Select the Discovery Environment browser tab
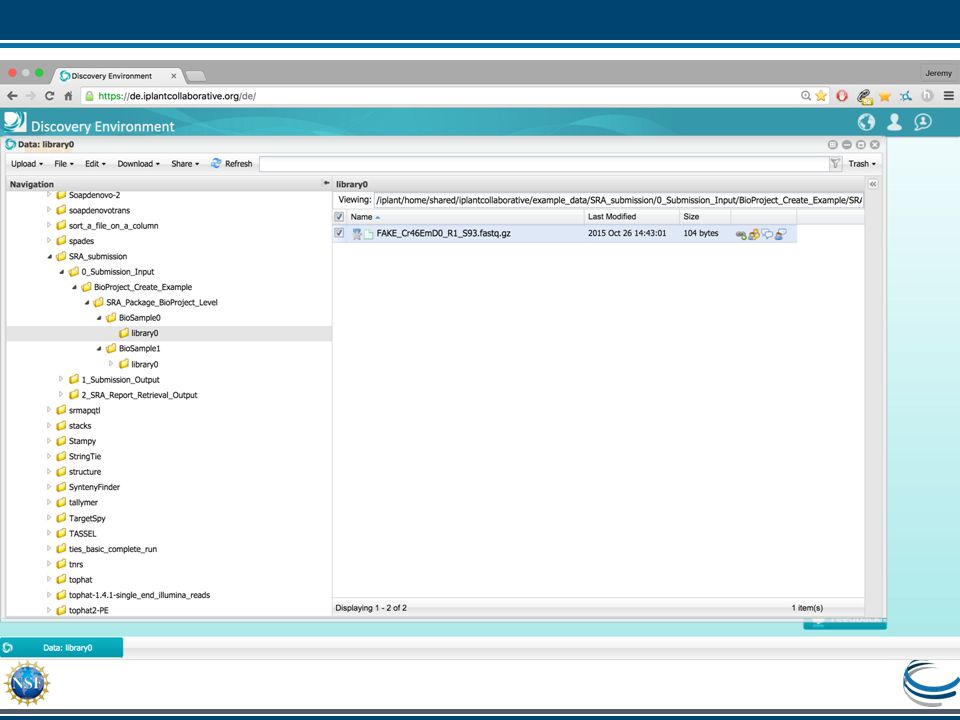 (118, 76)
